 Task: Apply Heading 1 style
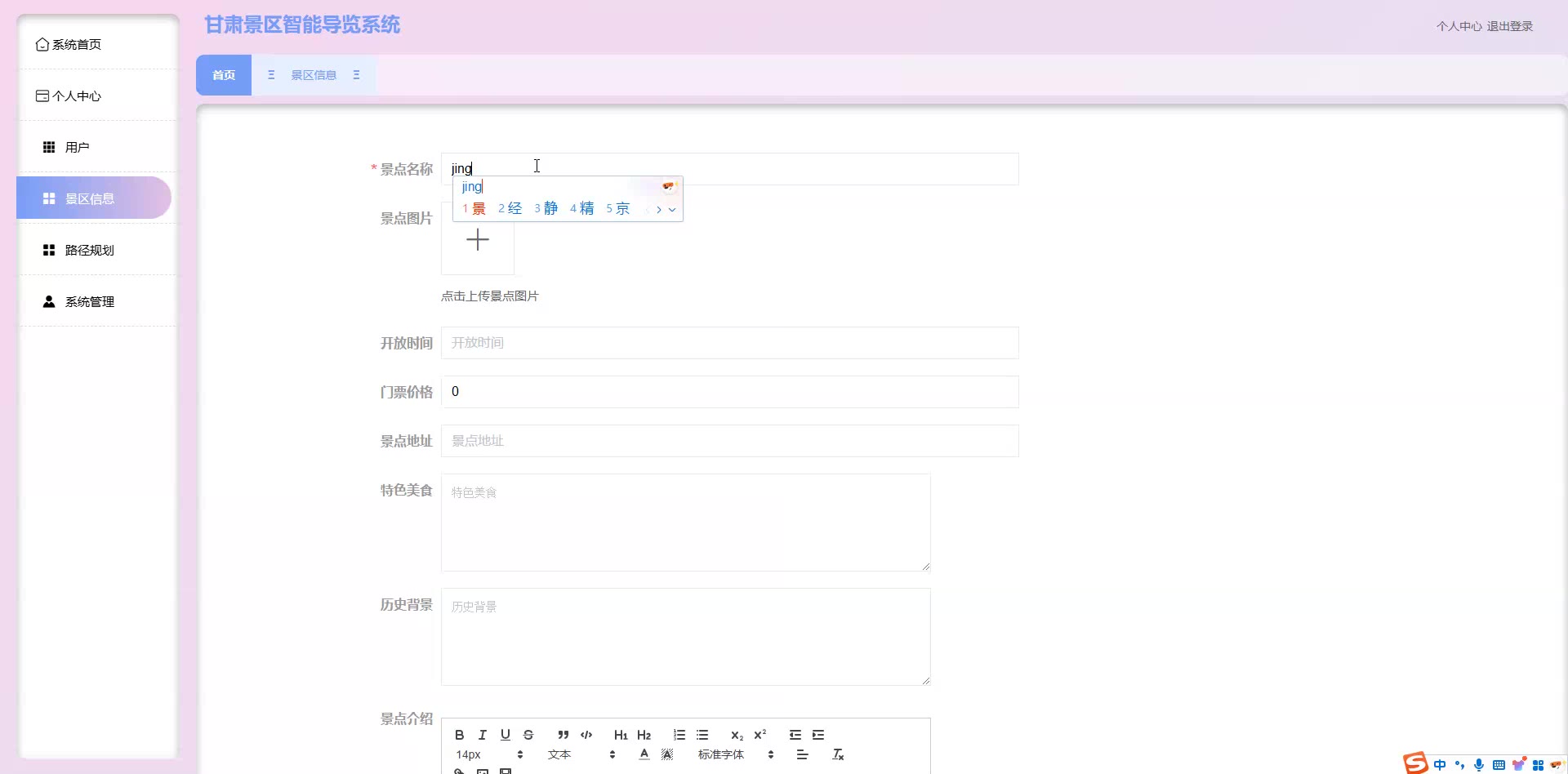pos(621,735)
